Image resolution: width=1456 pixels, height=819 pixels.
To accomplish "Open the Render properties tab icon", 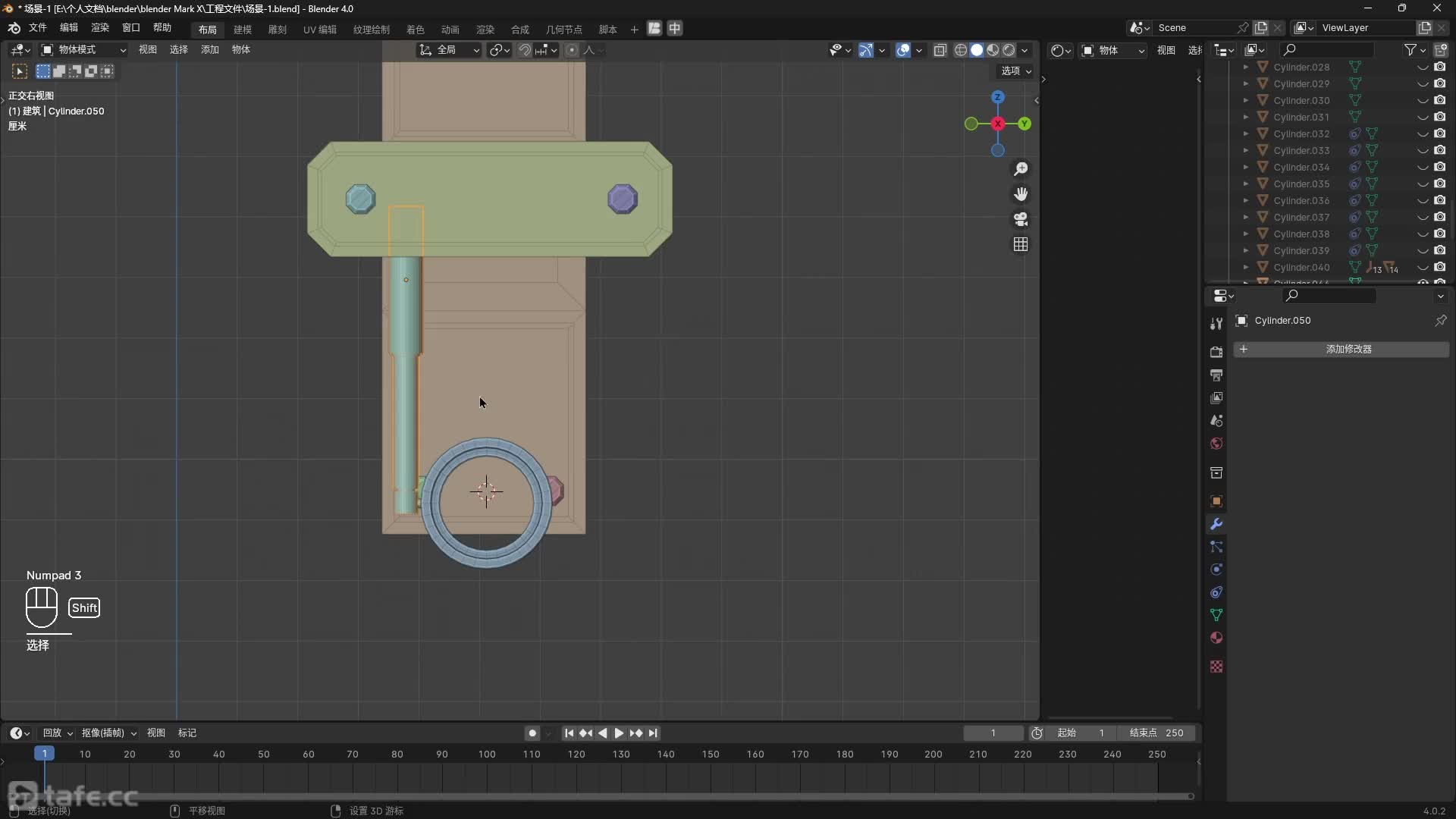I will click(x=1216, y=352).
